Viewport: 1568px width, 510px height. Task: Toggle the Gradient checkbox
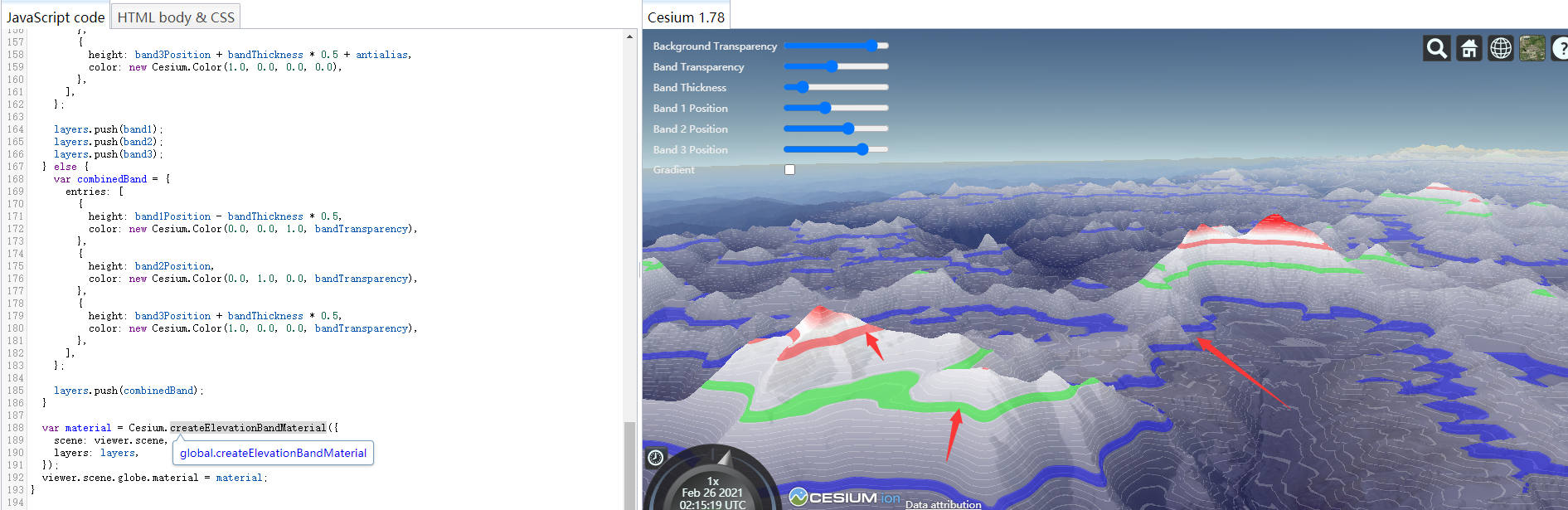(789, 169)
